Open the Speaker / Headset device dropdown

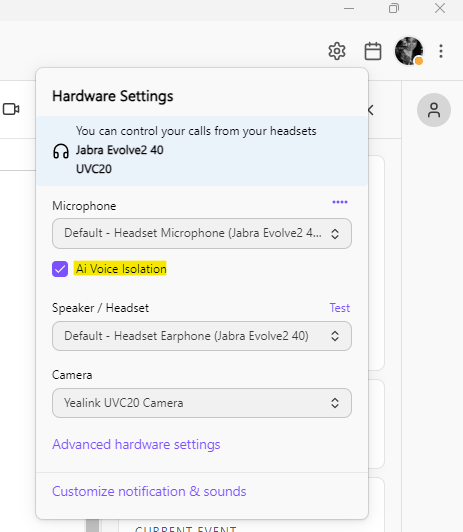coord(202,336)
